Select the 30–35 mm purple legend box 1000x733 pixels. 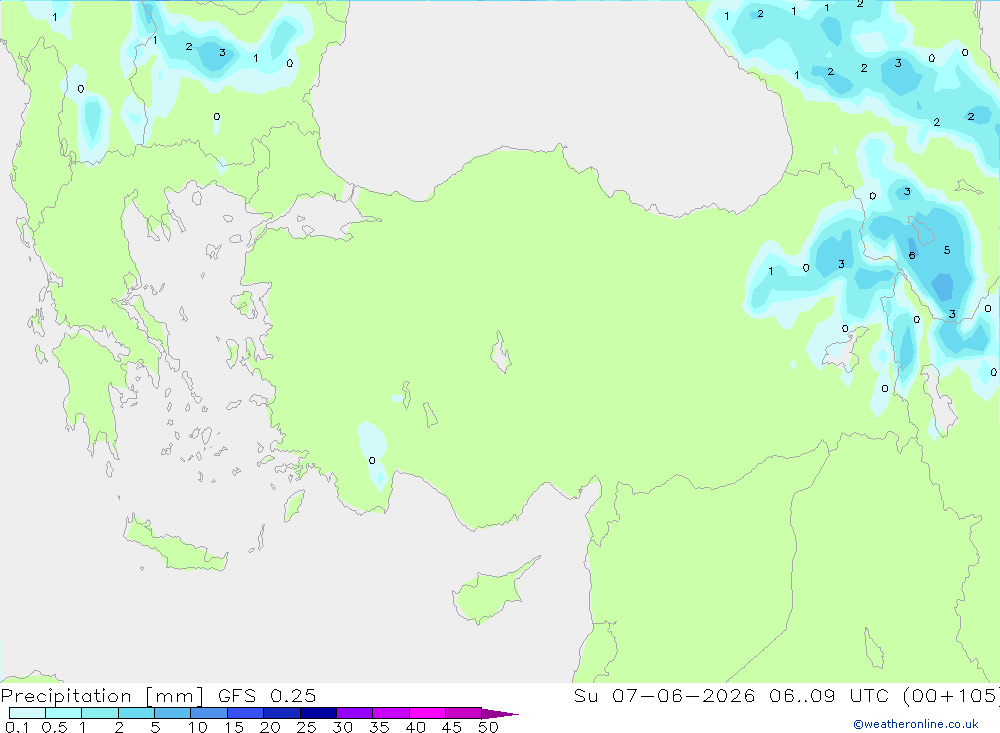(x=355, y=713)
